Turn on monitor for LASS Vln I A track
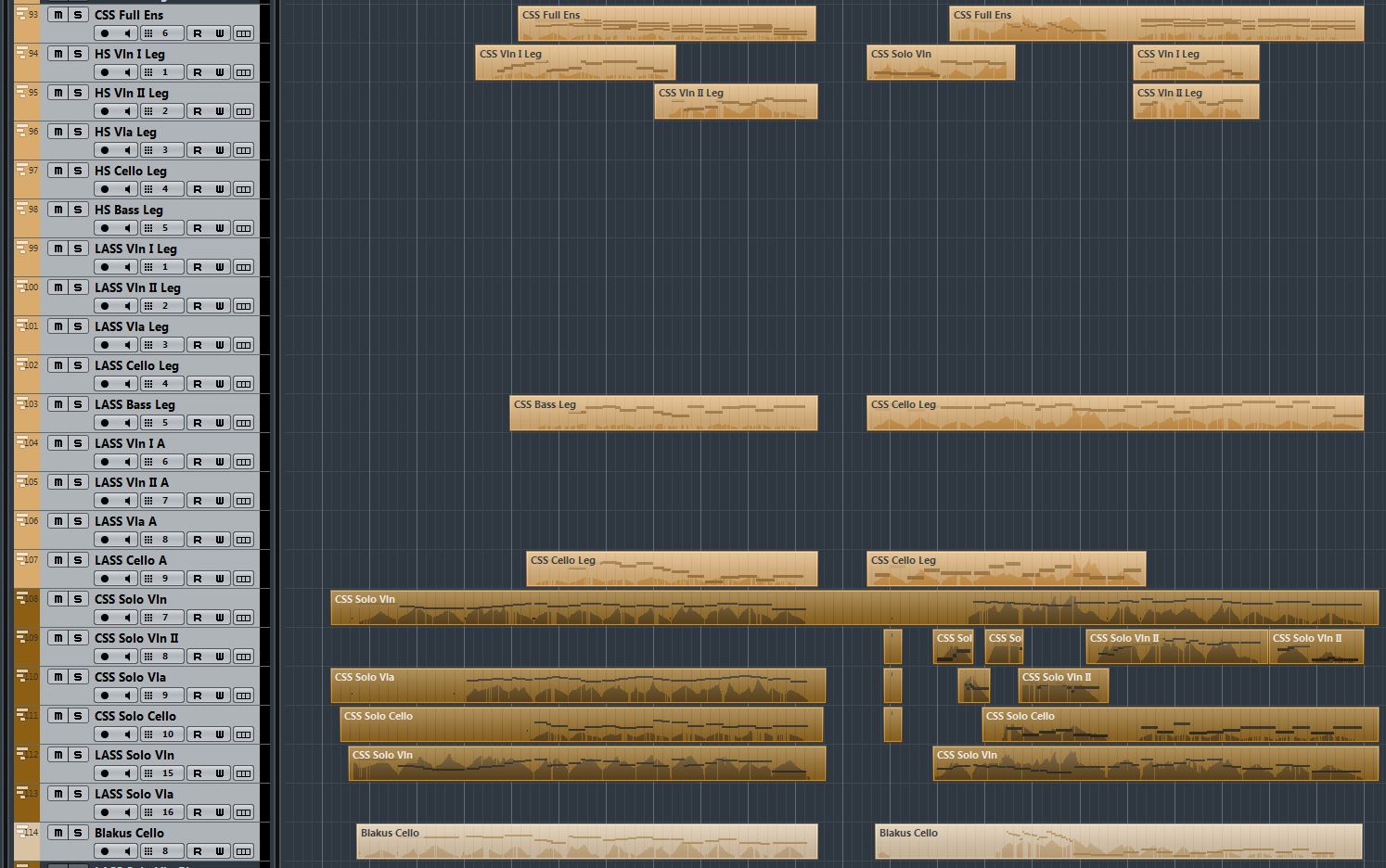The width and height of the screenshot is (1386, 868). point(126,462)
